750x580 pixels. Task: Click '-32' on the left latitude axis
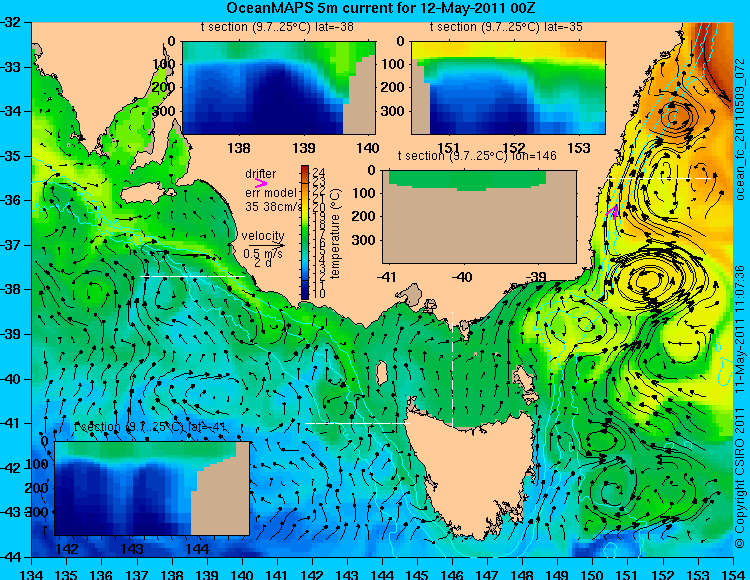(10, 22)
